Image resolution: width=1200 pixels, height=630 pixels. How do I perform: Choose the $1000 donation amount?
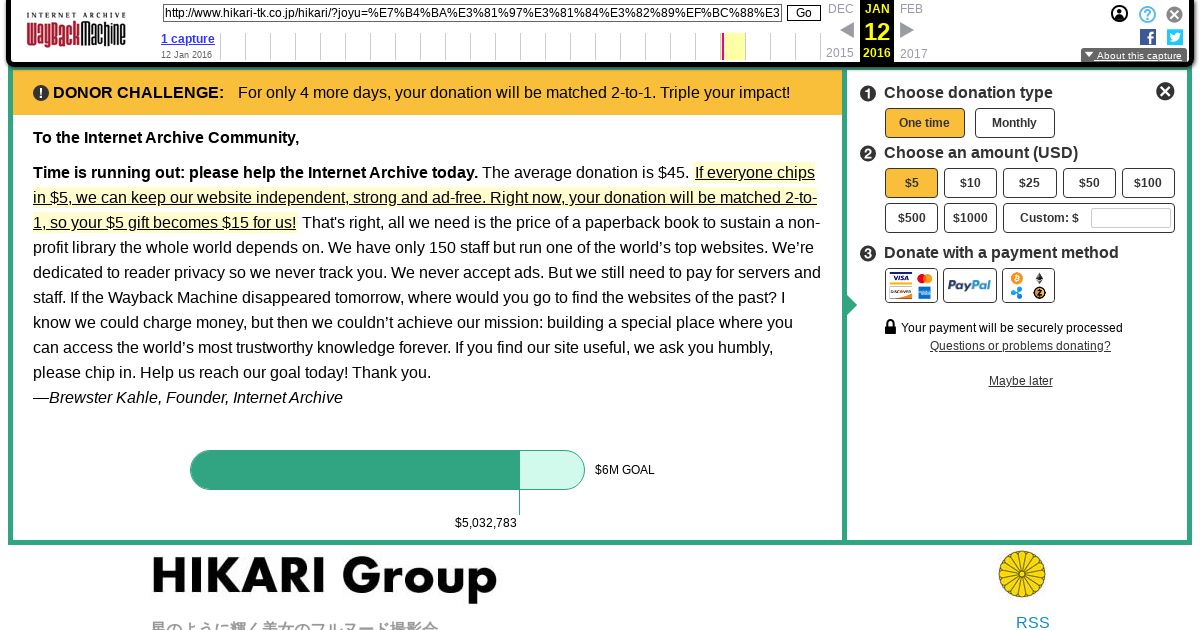pyautogui.click(x=970, y=218)
